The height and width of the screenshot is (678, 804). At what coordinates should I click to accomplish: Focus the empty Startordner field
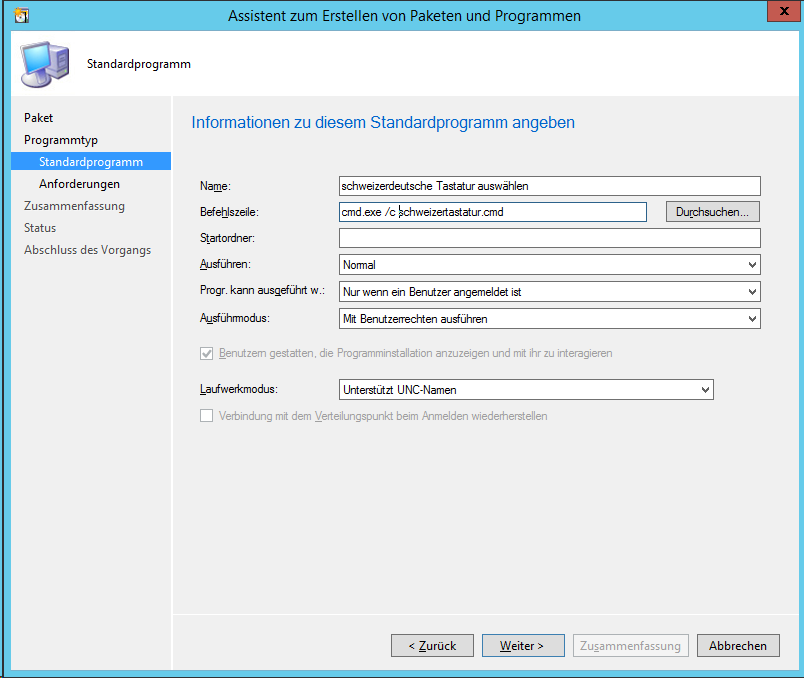click(550, 238)
